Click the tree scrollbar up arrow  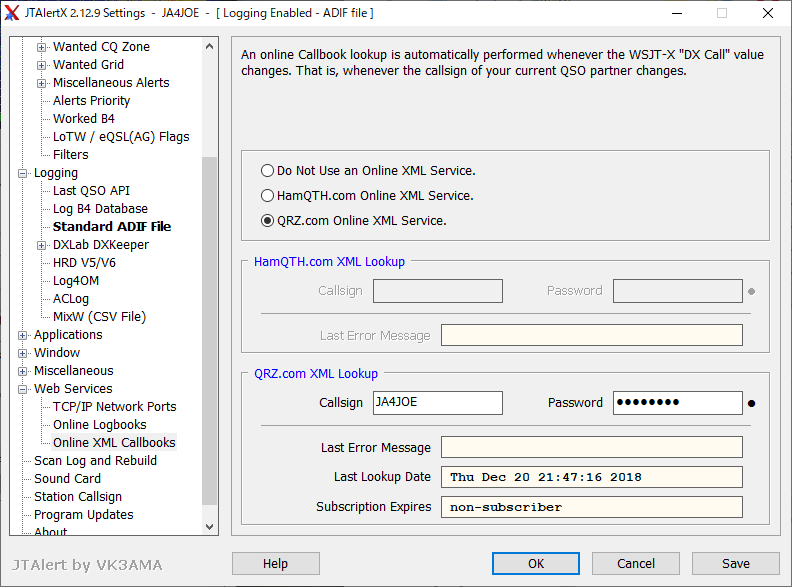[x=210, y=46]
